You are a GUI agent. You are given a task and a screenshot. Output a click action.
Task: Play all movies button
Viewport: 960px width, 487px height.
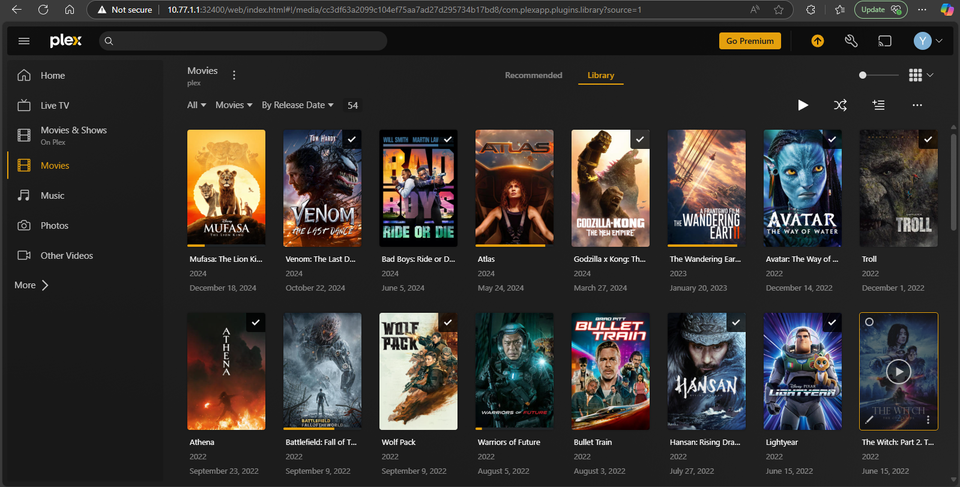pos(803,105)
